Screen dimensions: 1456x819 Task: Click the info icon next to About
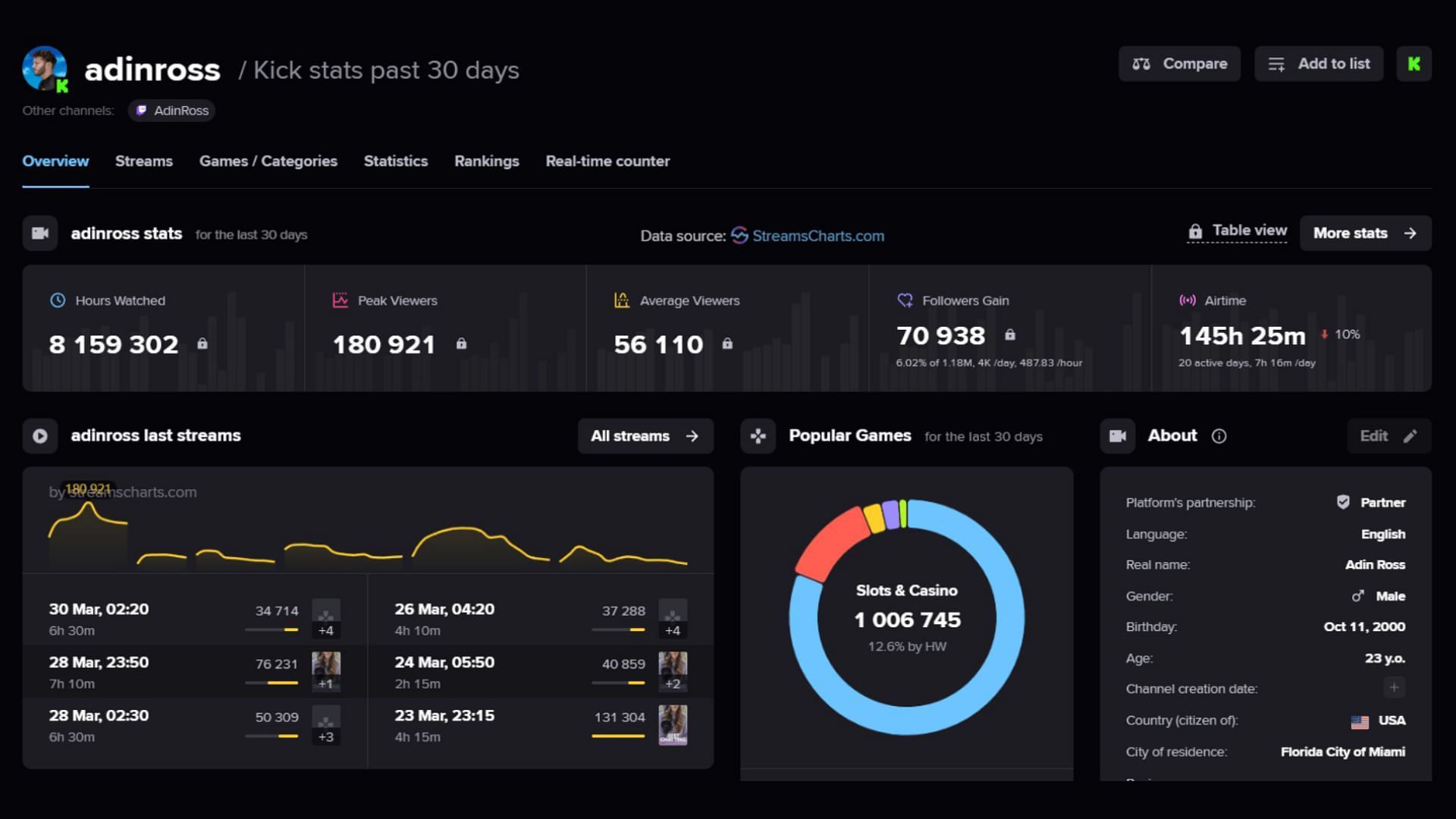tap(1219, 436)
